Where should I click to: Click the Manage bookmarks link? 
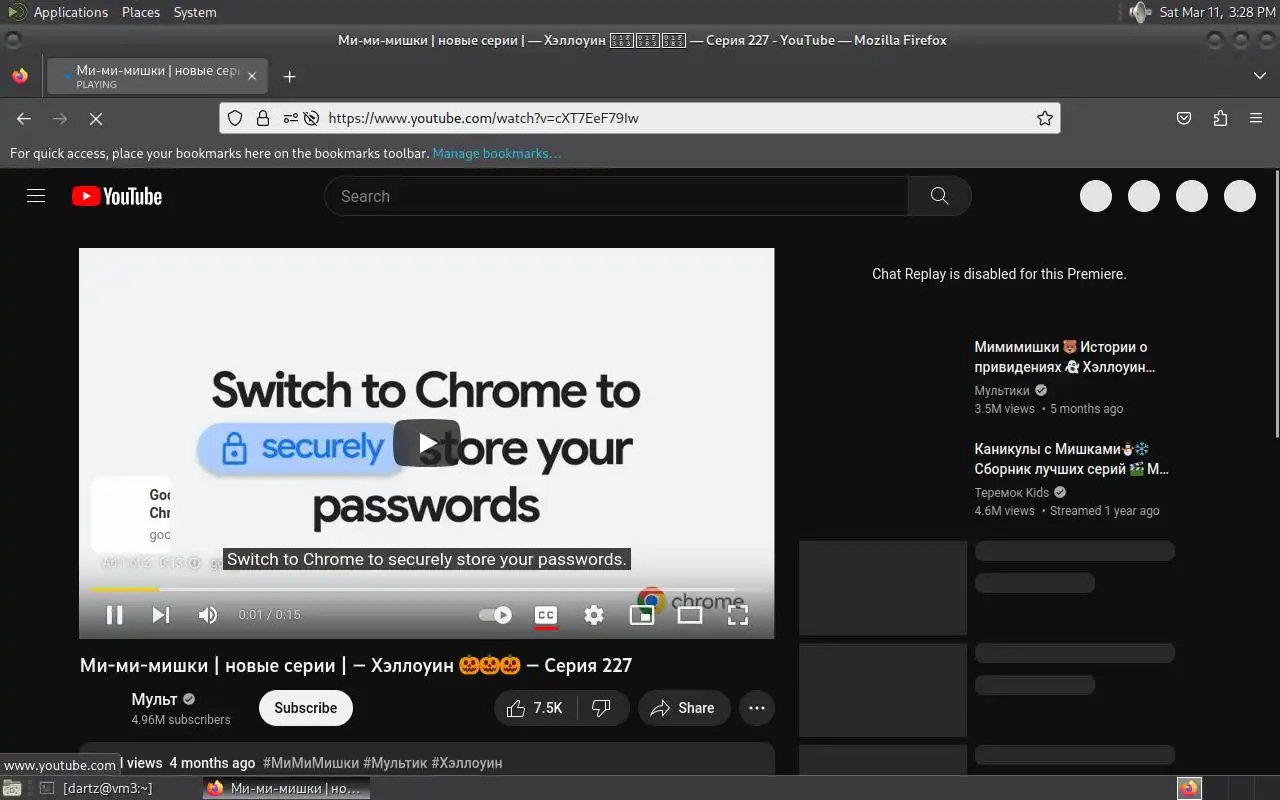pyautogui.click(x=496, y=153)
